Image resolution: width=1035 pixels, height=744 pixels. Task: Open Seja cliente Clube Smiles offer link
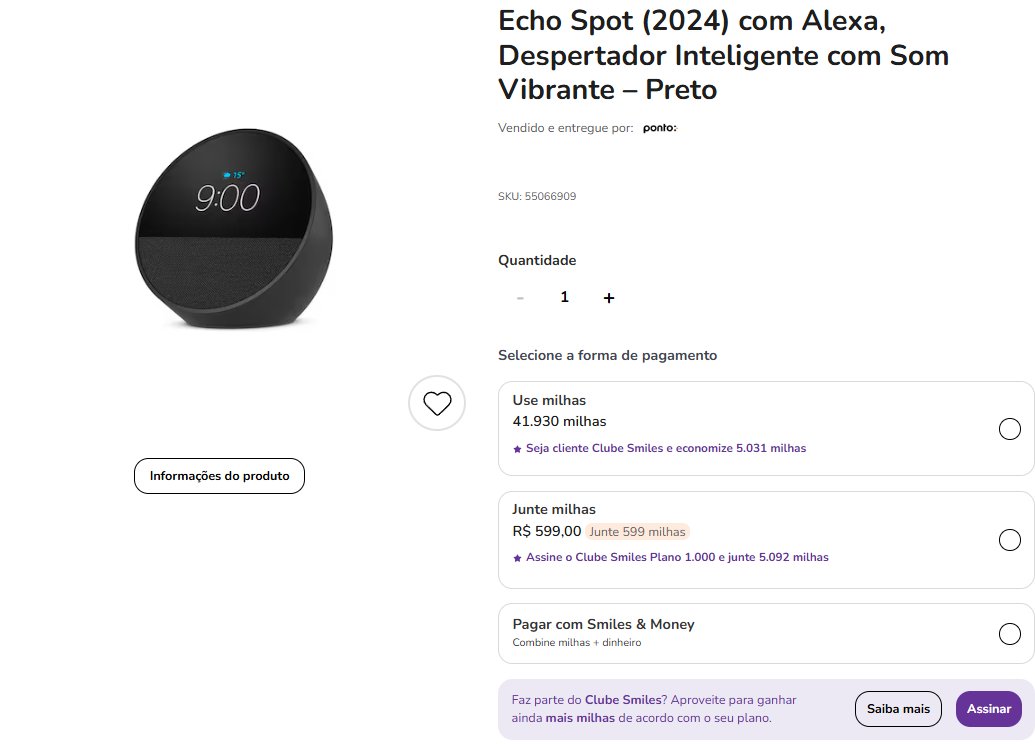click(666, 448)
